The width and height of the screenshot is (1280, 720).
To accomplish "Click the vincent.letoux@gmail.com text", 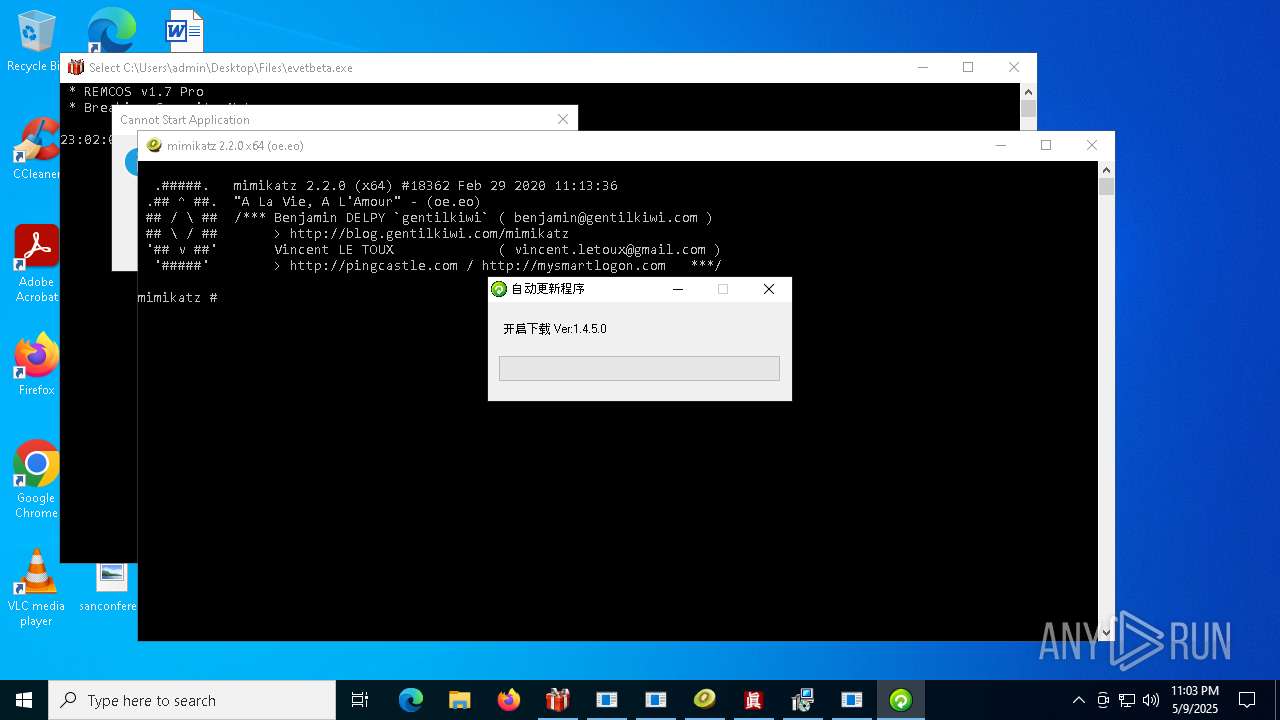I will tap(610, 249).
